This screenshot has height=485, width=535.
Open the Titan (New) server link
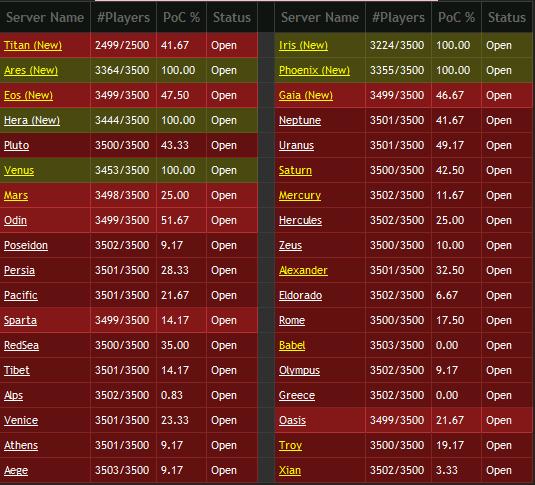[x=33, y=45]
